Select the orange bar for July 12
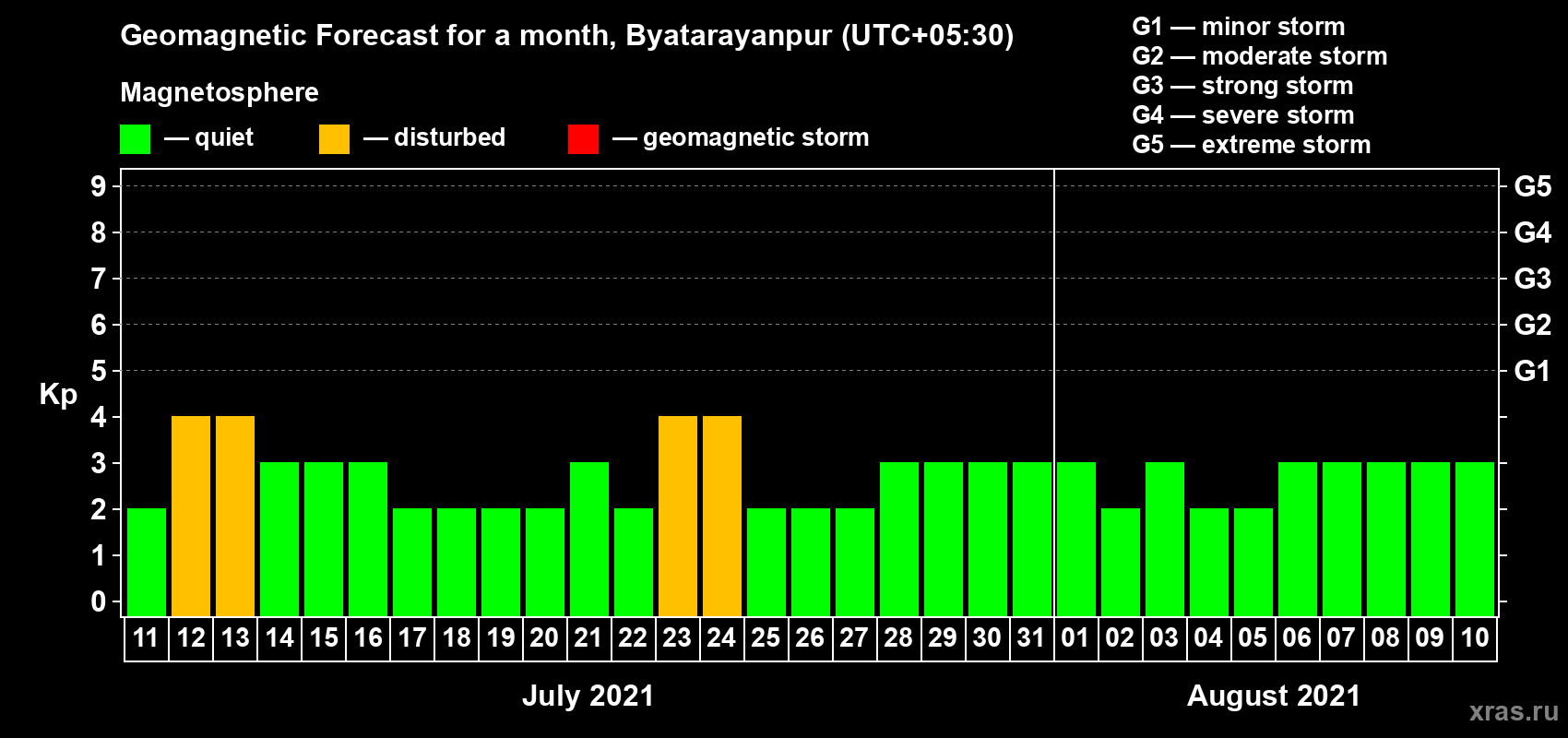This screenshot has height=738, width=1568. pos(191,516)
